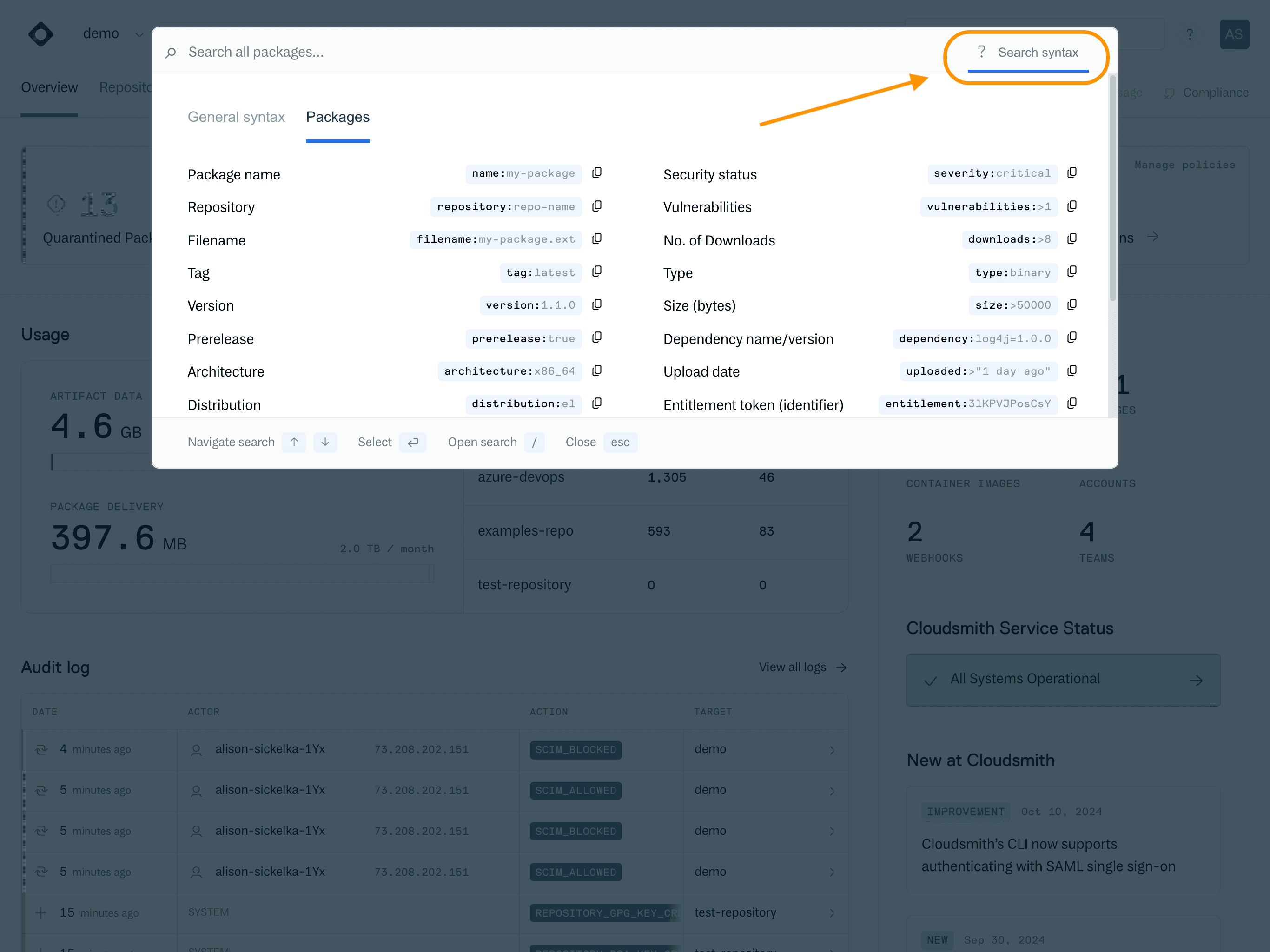Copy the tag:latest syntax

596,271
